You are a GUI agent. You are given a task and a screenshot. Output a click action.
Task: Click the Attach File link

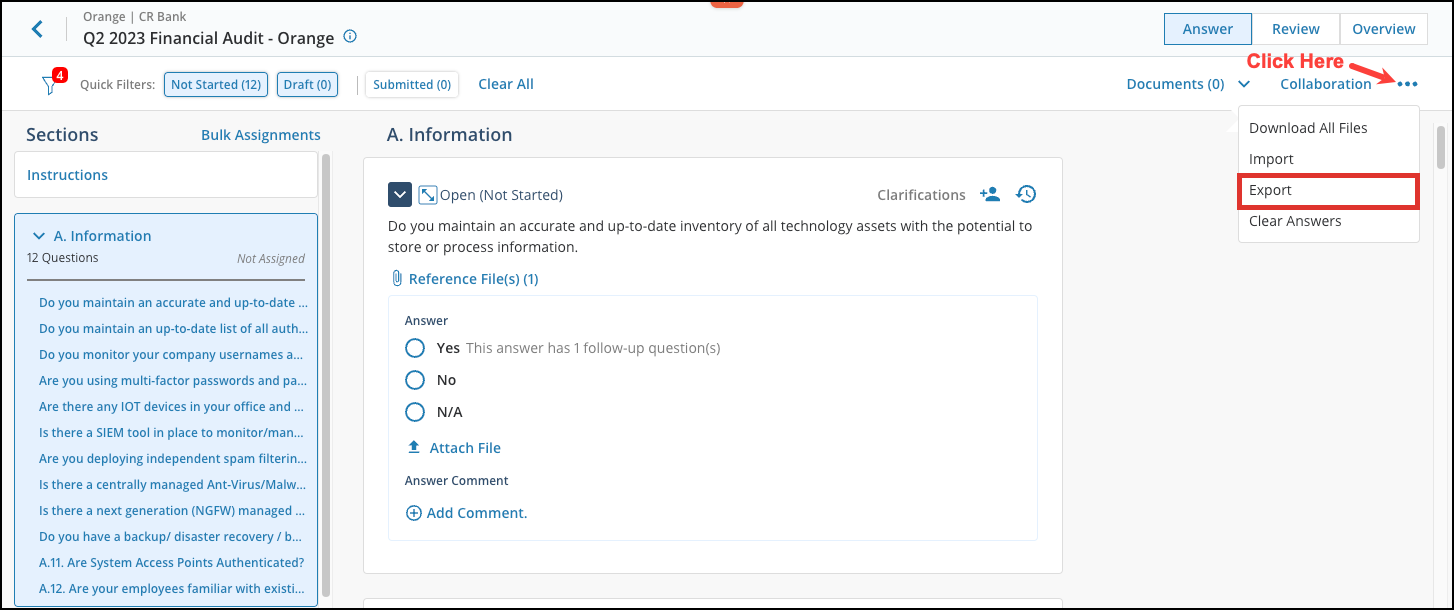pos(465,448)
